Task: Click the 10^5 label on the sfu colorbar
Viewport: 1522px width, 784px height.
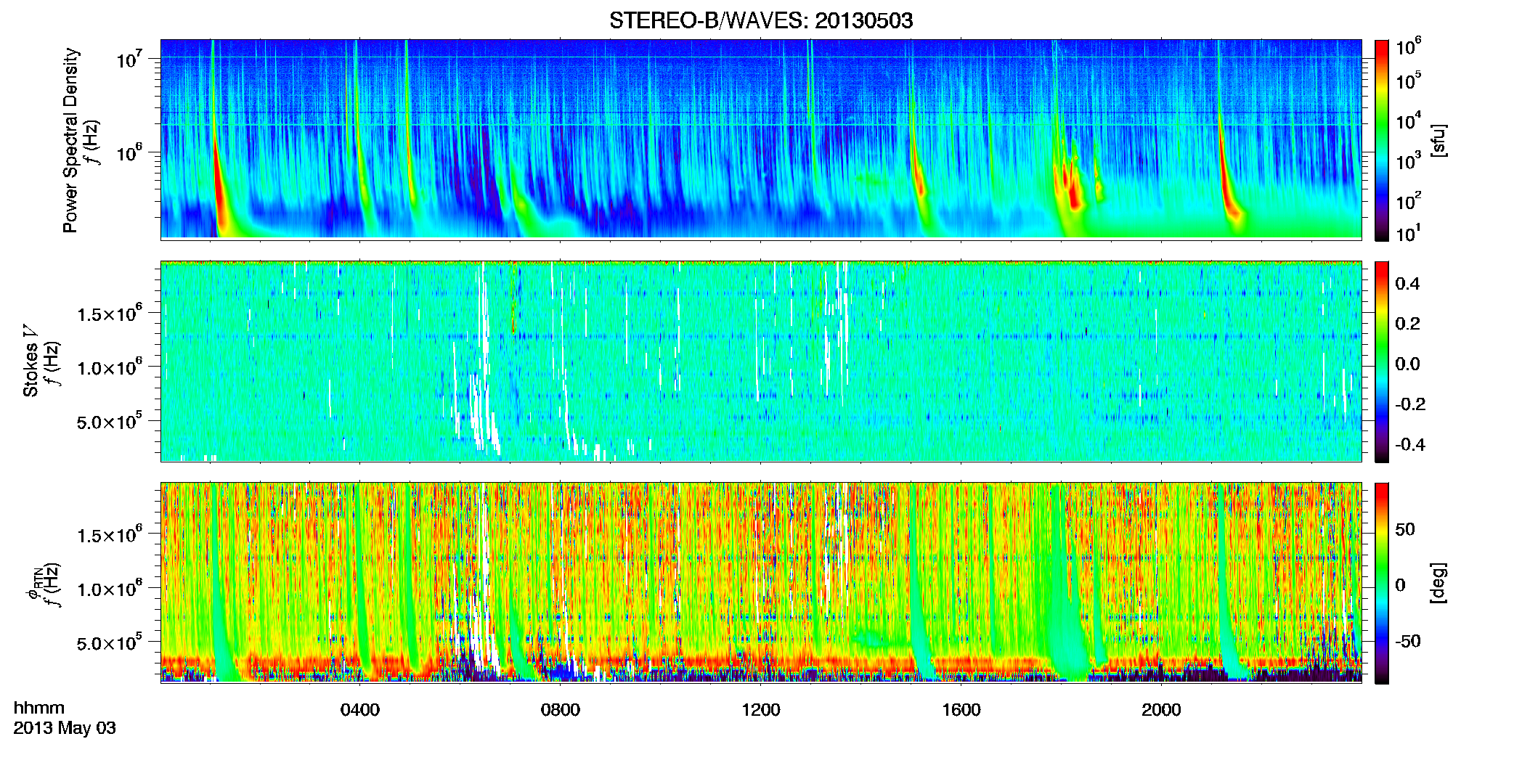Action: pos(1409,81)
